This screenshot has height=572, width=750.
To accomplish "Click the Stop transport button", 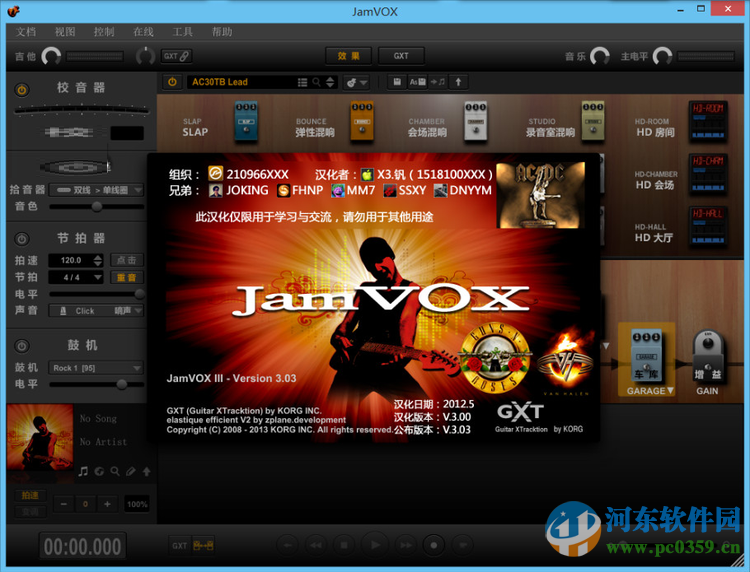I will (344, 545).
